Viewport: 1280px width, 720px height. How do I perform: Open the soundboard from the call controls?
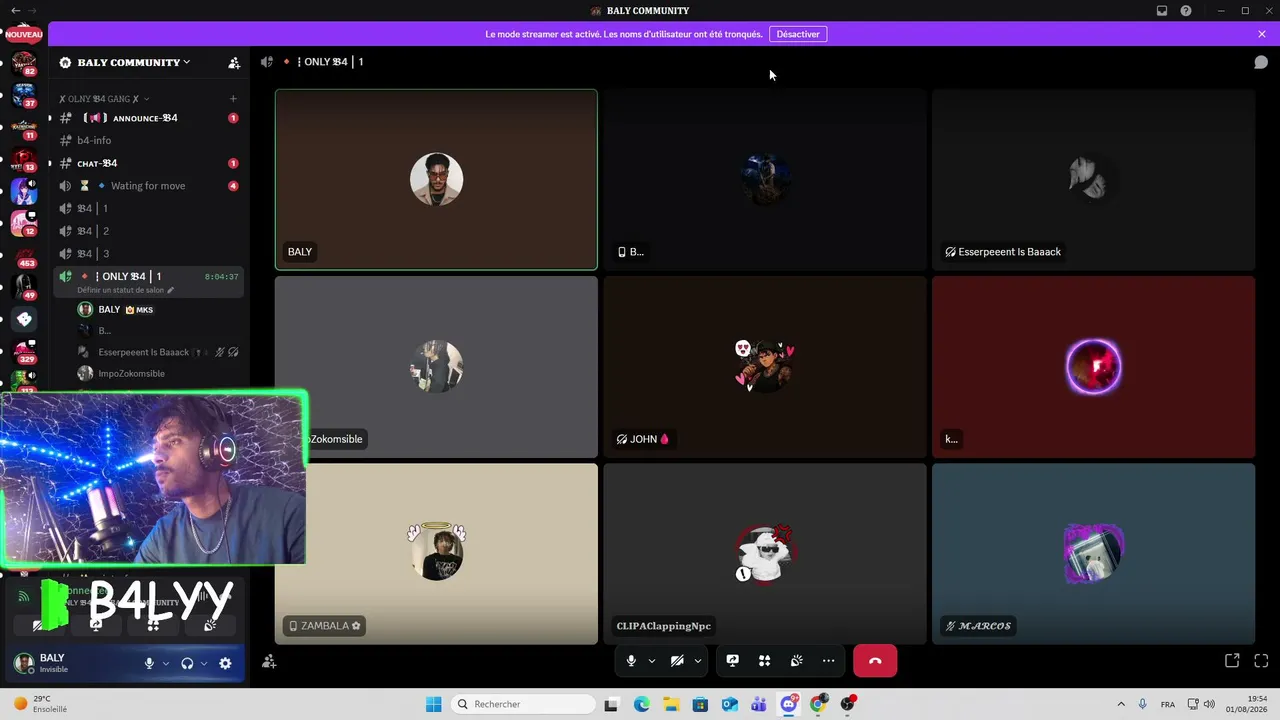click(x=797, y=661)
